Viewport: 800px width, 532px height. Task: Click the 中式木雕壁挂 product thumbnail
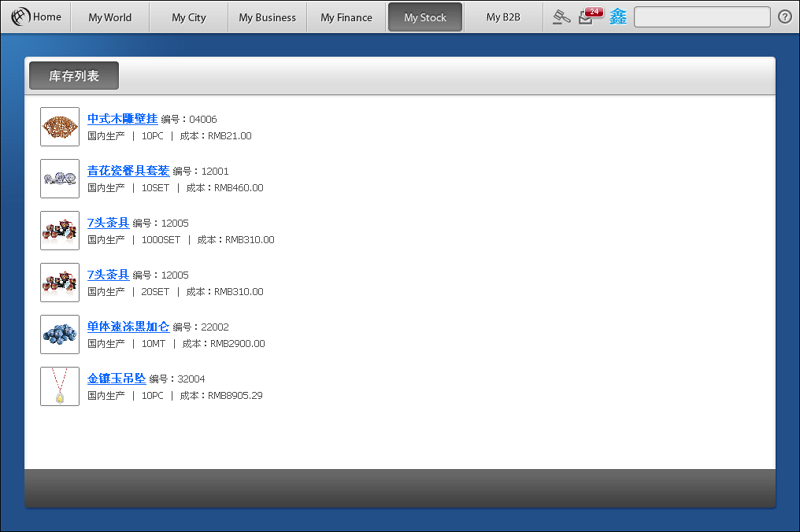click(x=60, y=127)
